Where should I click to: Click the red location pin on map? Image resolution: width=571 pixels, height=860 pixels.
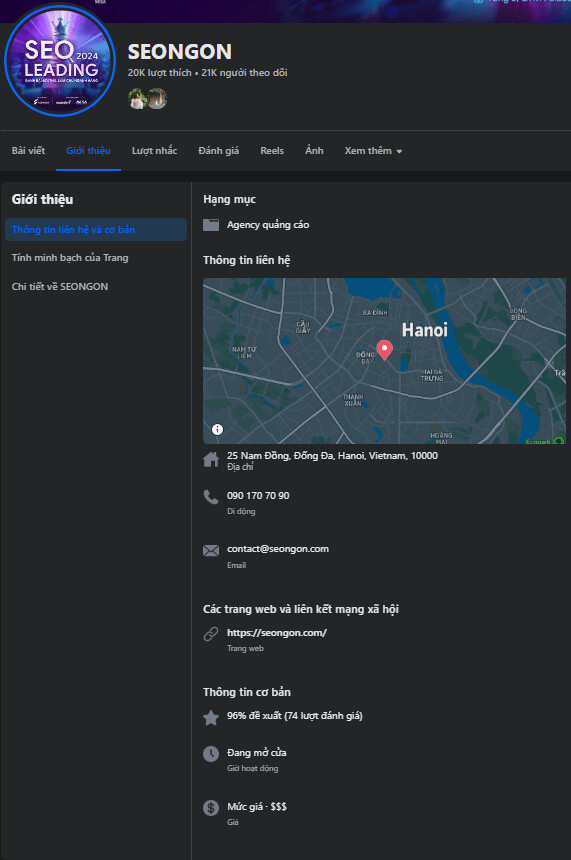pyautogui.click(x=385, y=349)
